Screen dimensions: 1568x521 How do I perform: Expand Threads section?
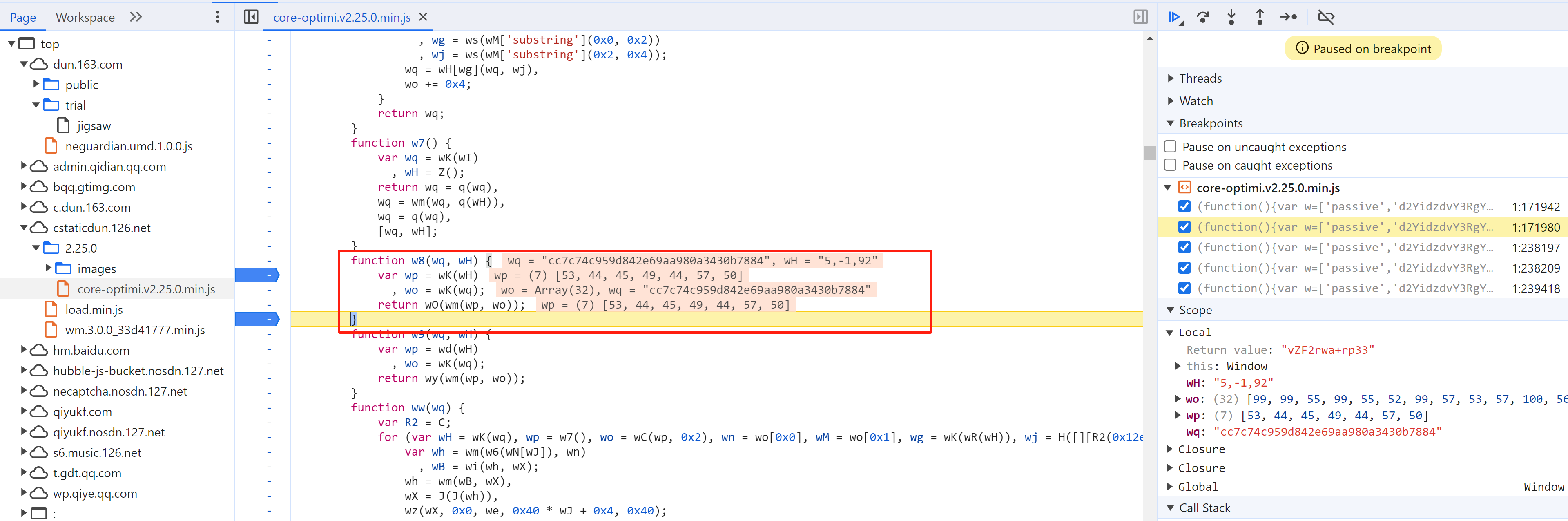point(1171,78)
